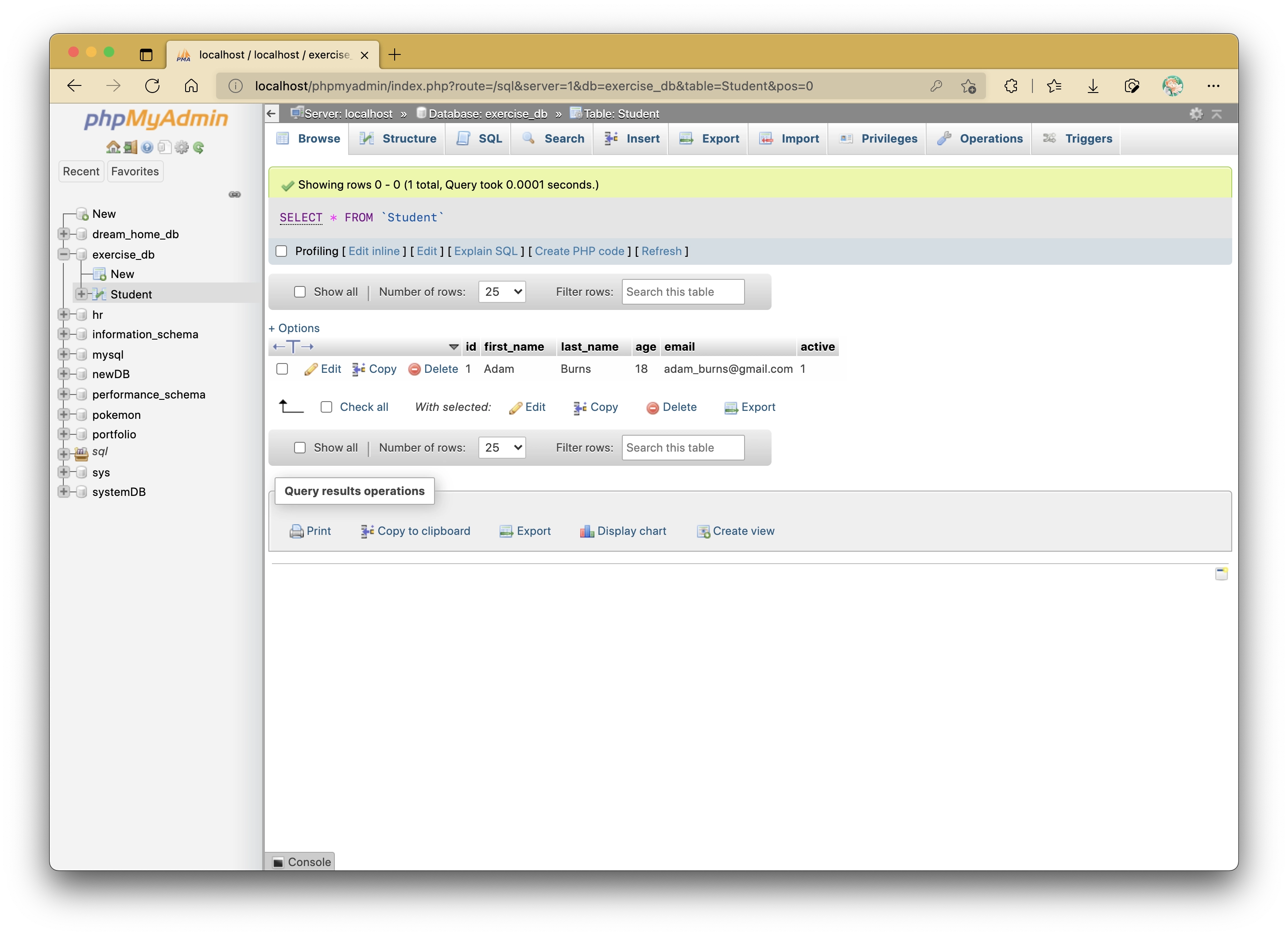
Task: Toggle the Profiling checkbox
Action: click(281, 251)
